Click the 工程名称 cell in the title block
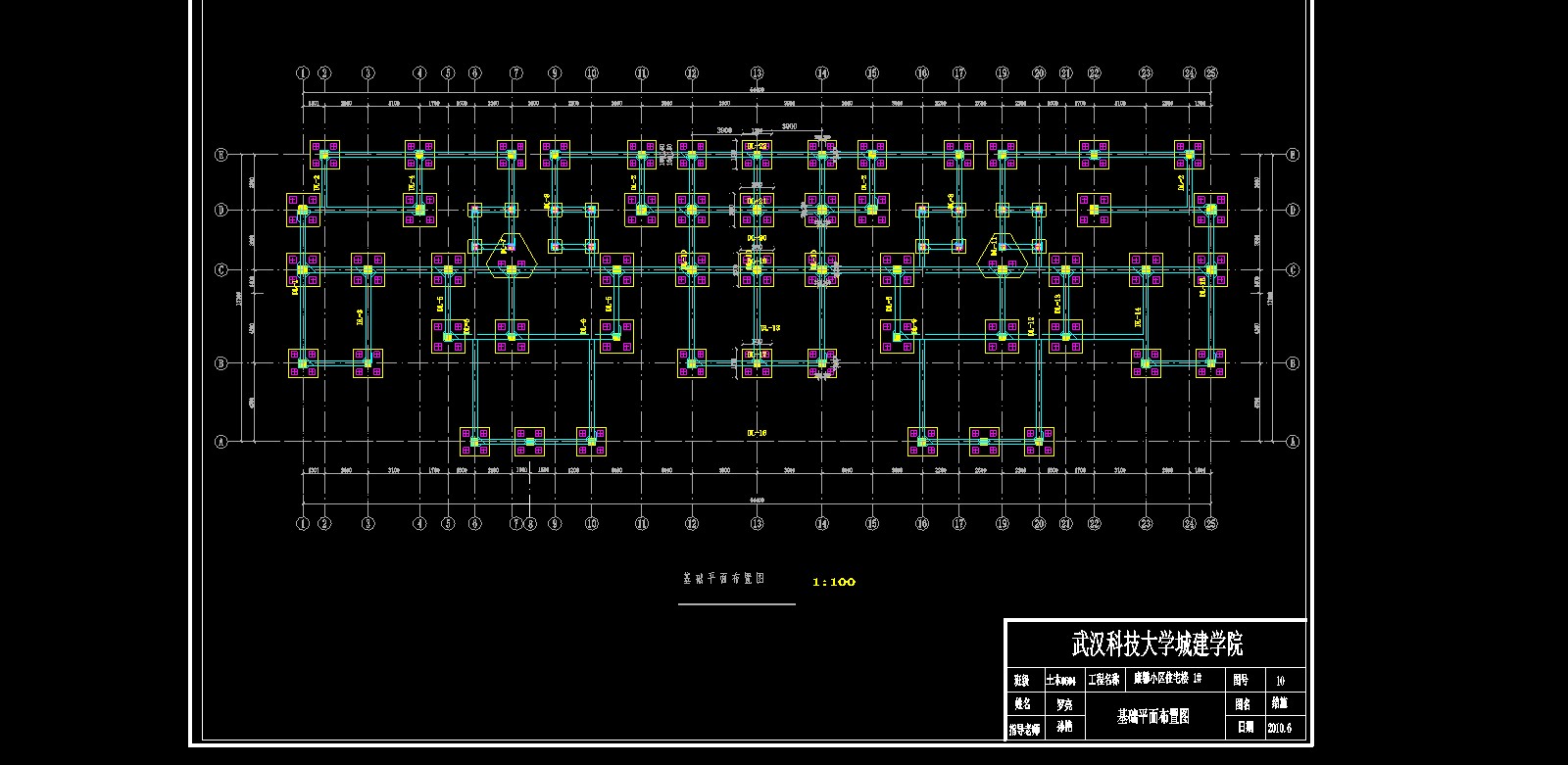Viewport: 1568px width, 765px height. (x=1104, y=680)
